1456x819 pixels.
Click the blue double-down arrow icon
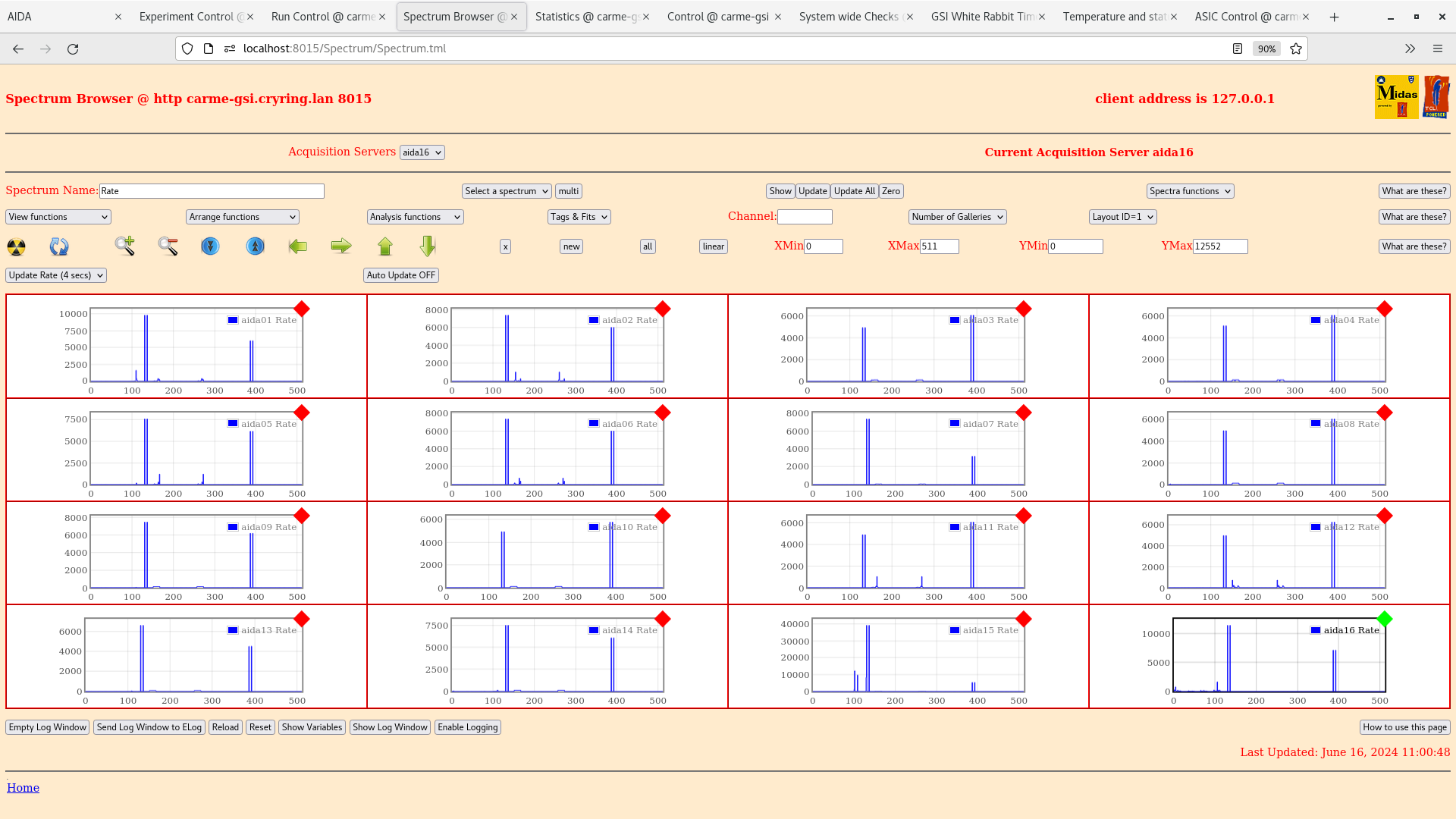(x=210, y=246)
